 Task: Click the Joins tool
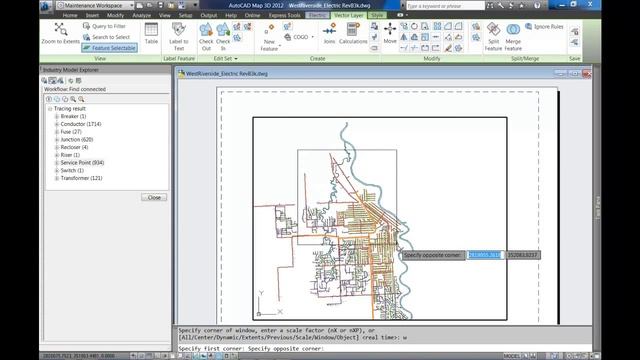coord(329,33)
